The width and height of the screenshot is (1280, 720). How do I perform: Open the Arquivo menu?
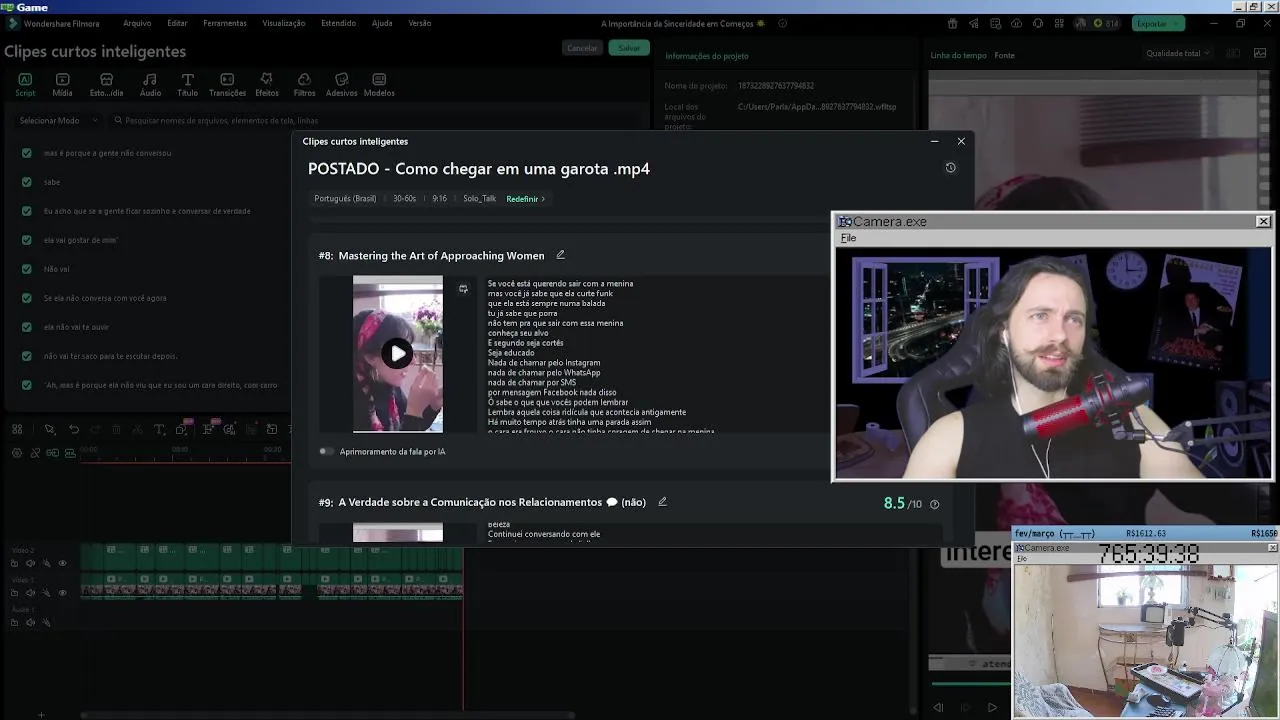coord(137,23)
